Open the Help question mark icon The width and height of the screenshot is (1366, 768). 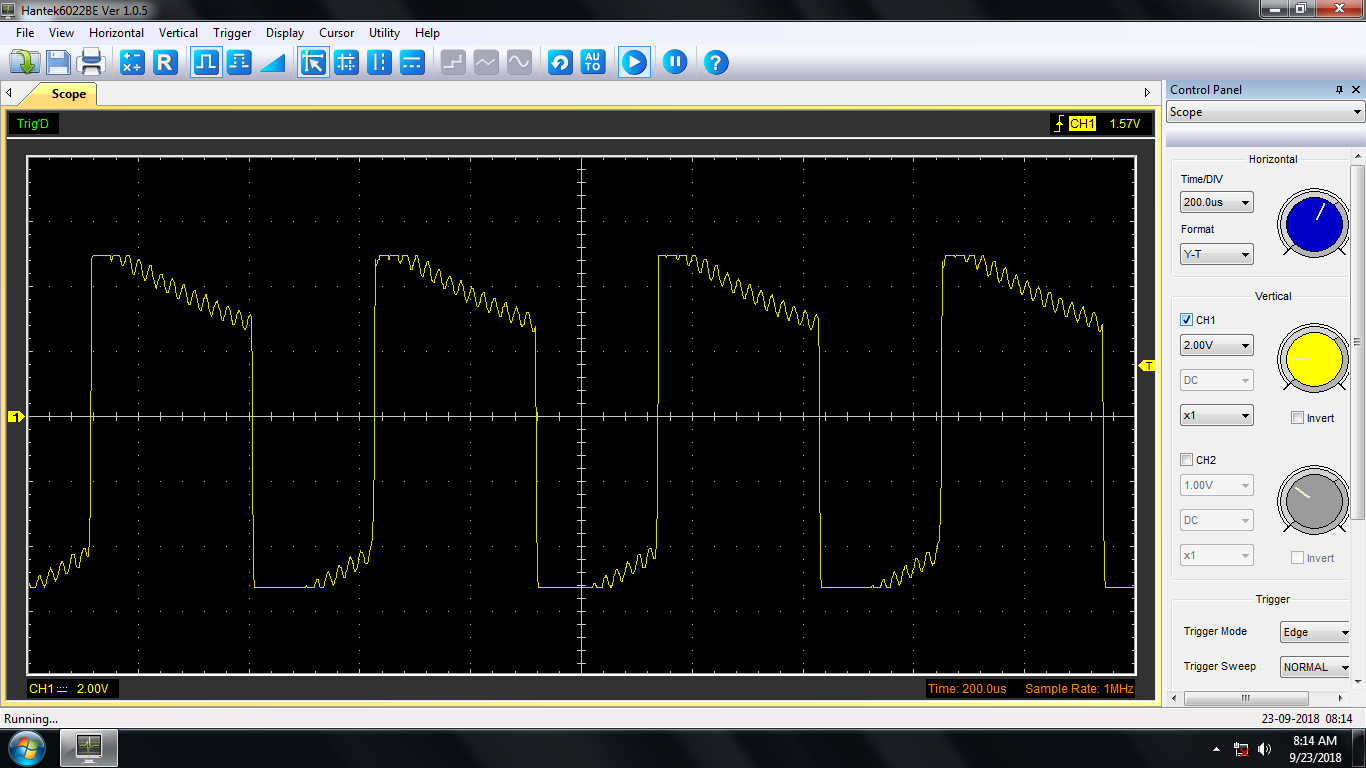coord(715,62)
